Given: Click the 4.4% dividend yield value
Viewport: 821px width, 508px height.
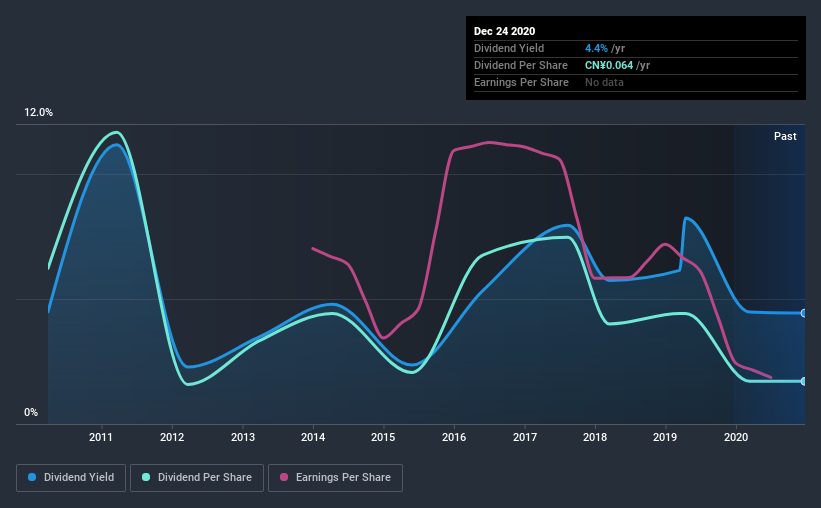Looking at the screenshot, I should click(596, 48).
